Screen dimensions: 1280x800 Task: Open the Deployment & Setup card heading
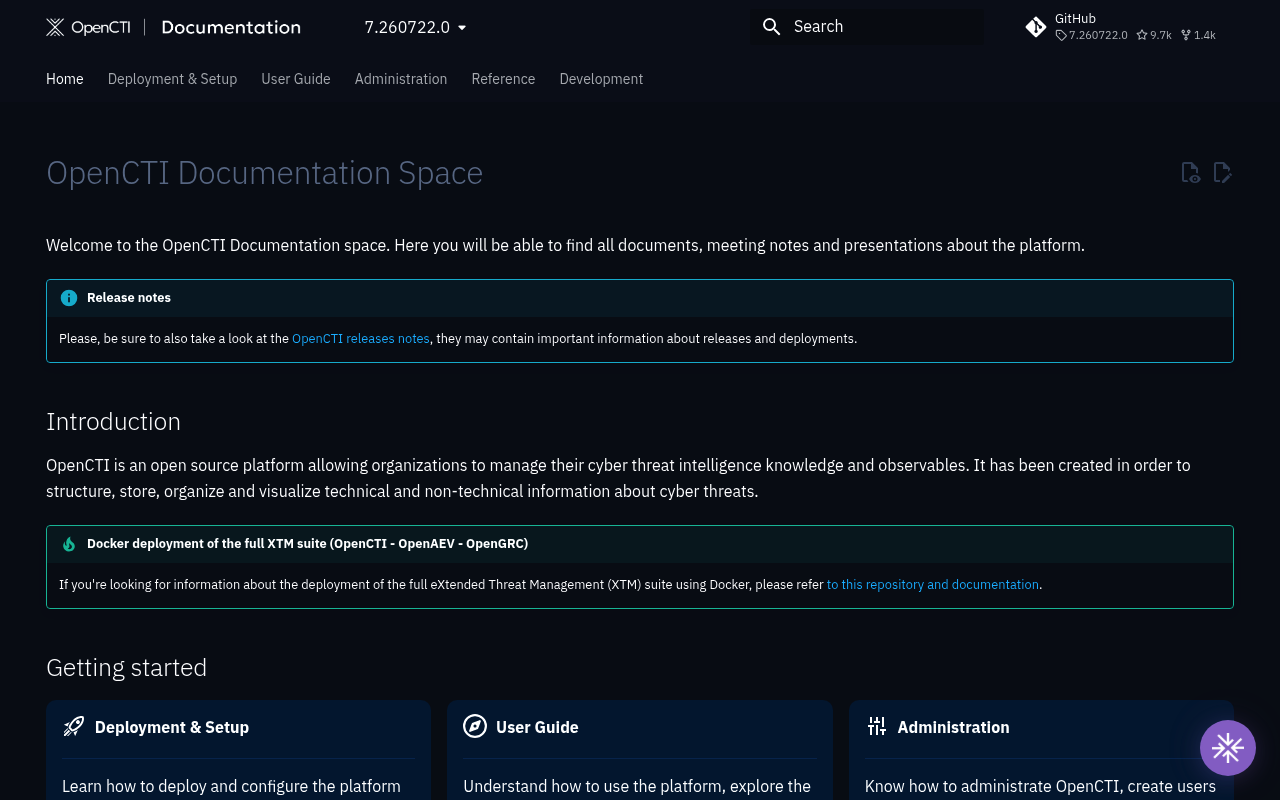coord(172,727)
